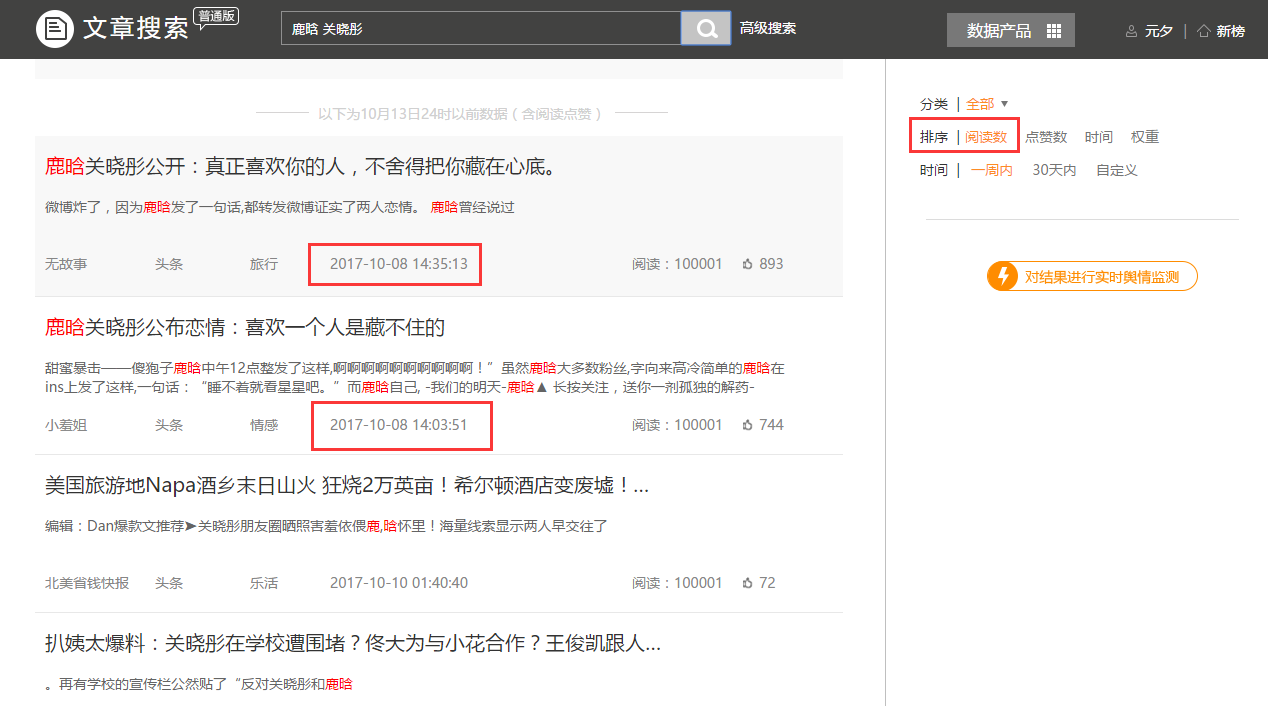Open article 美国旅游地Napa酒乡末日山火
Viewport: 1268px width, 706px height.
click(x=347, y=486)
